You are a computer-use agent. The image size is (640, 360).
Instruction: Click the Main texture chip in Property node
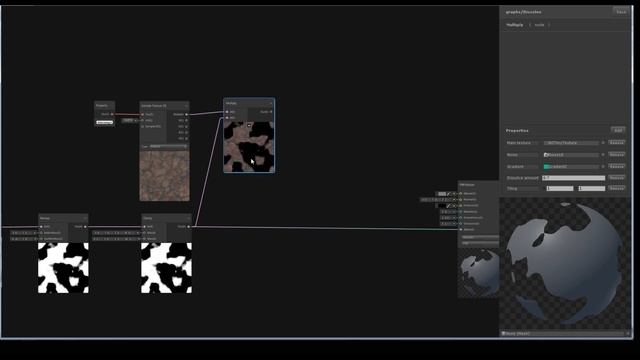[104, 122]
